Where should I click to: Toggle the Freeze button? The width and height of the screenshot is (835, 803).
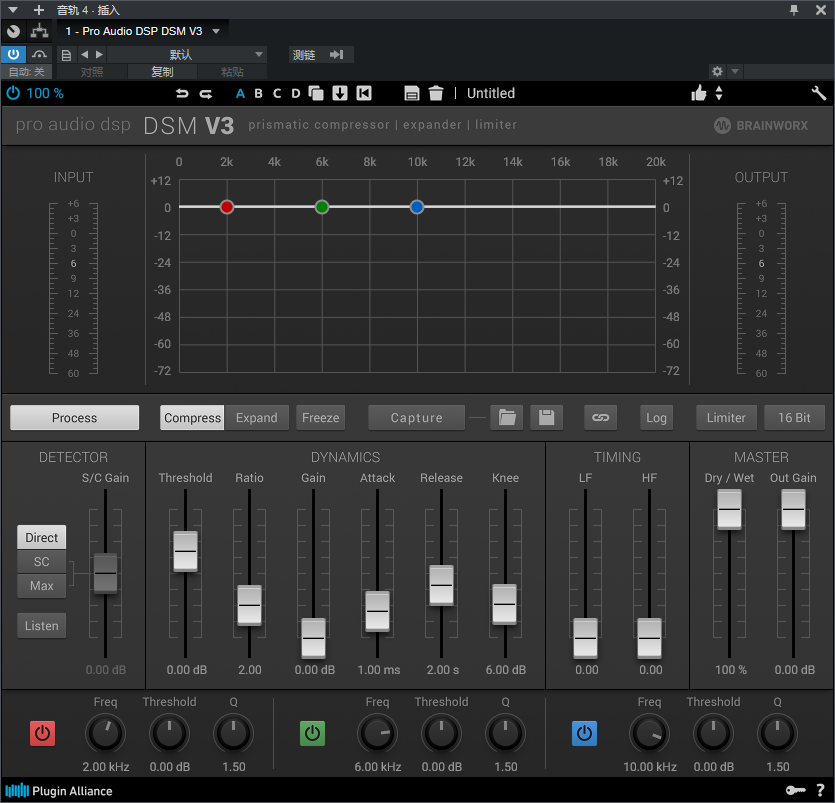click(321, 417)
